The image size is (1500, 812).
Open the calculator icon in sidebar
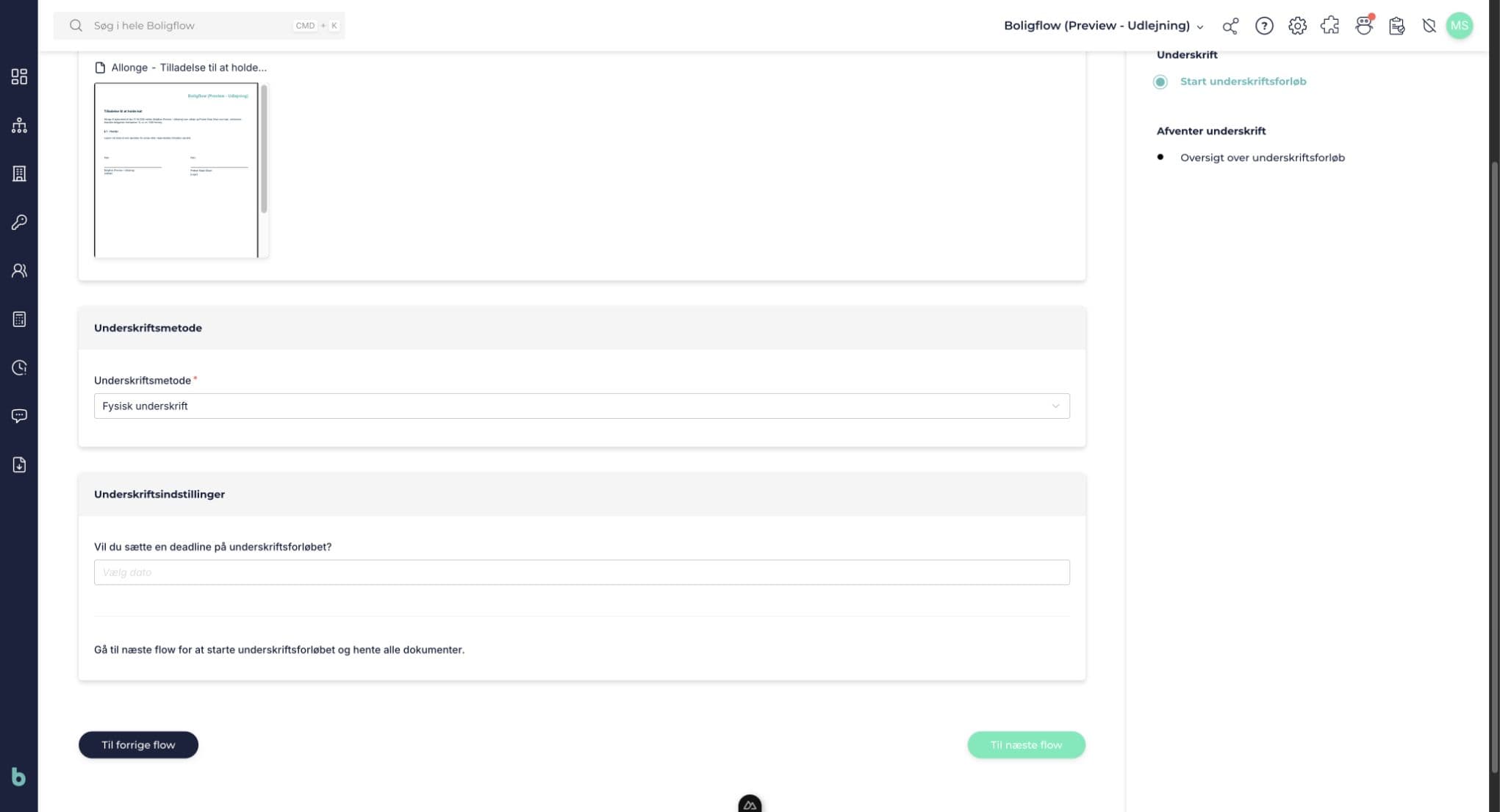pyautogui.click(x=19, y=319)
